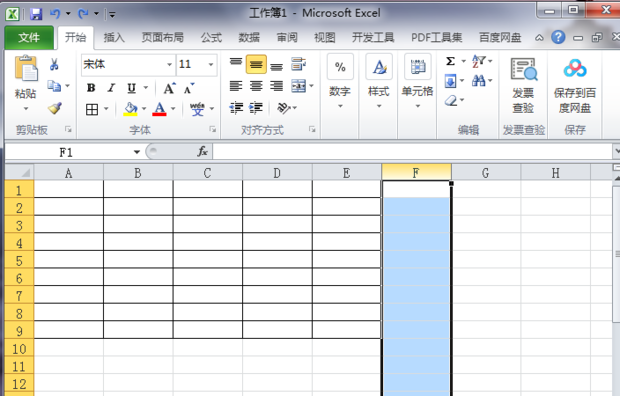Activate the Format Painter brush
Image resolution: width=620 pixels, height=396 pixels.
pyautogui.click(x=55, y=108)
